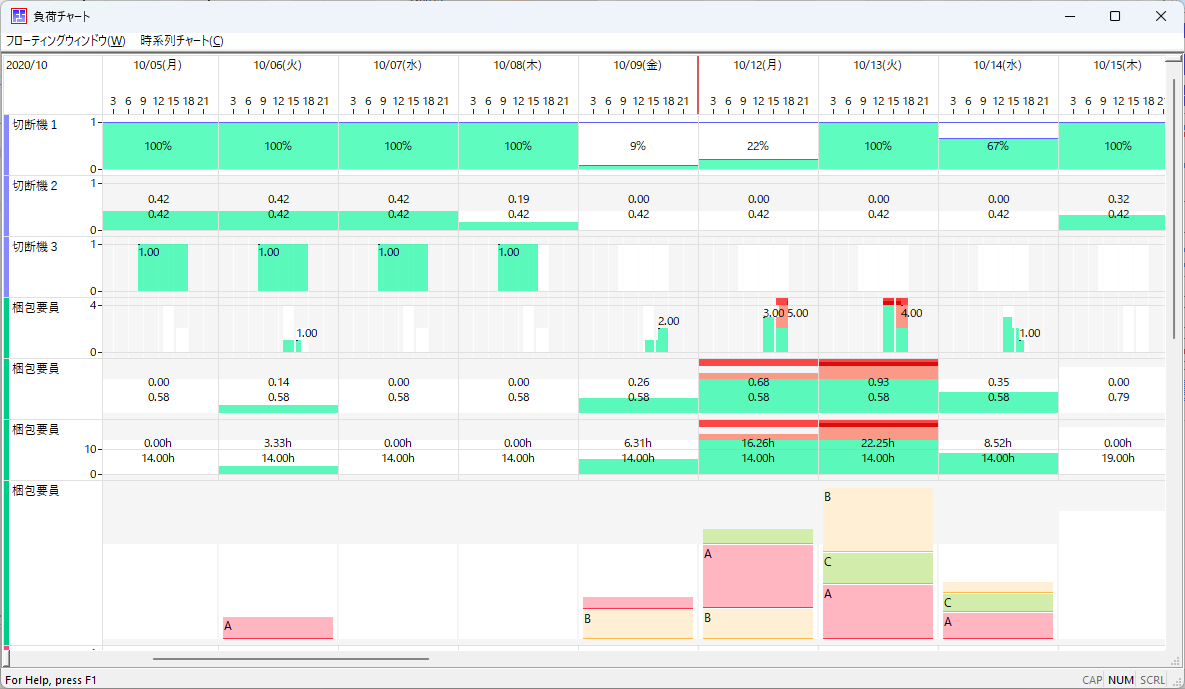
Task: Select the green C block on 10/14
Action: [998, 603]
